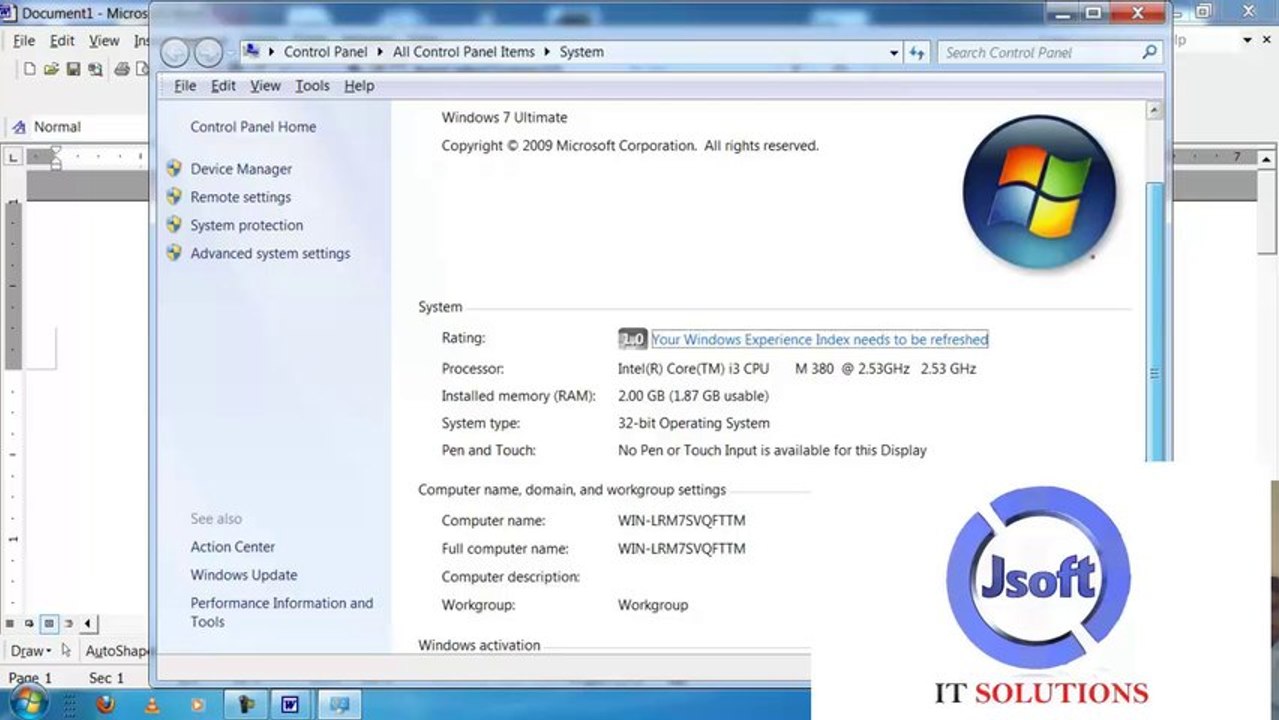Open Device Manager link in sidebar
This screenshot has height=720, width=1279.
click(x=241, y=169)
